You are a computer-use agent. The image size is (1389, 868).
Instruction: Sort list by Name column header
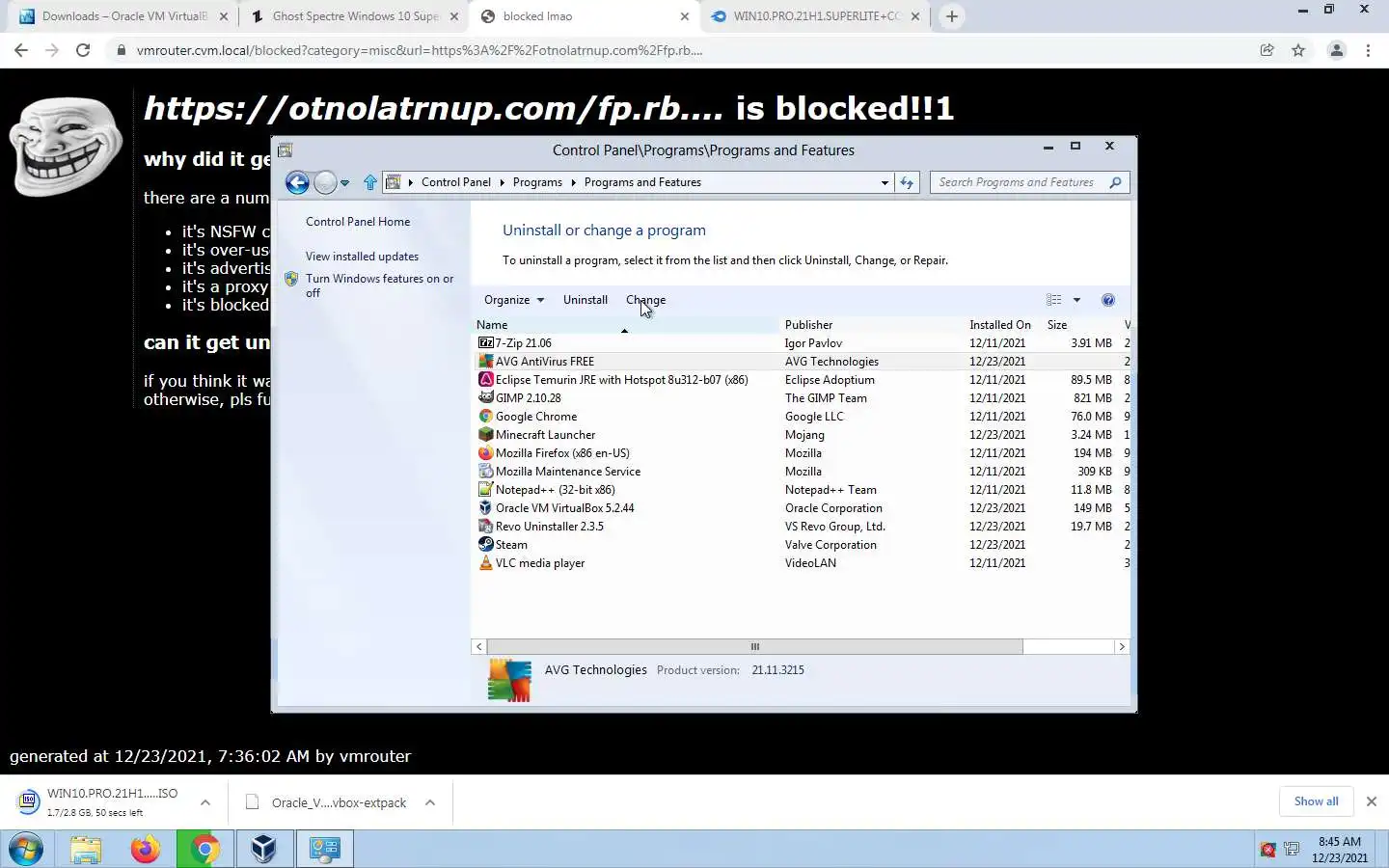point(626,325)
